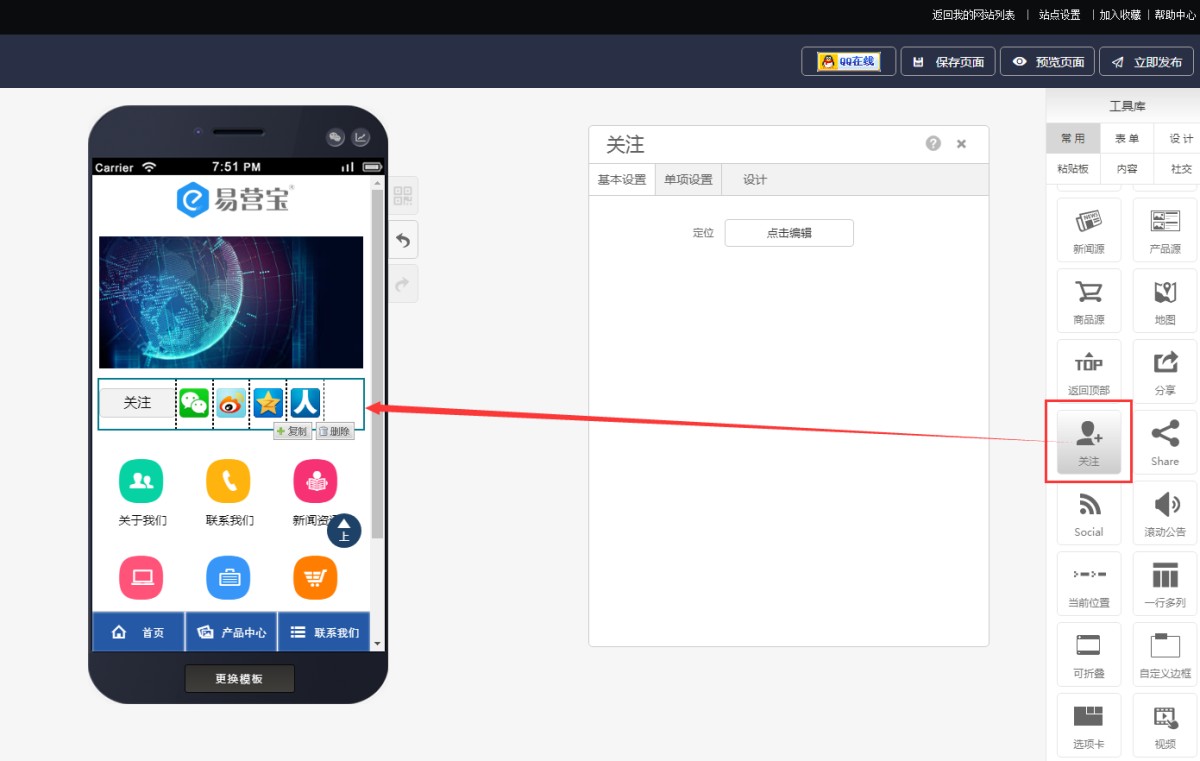This screenshot has height=761, width=1200.
Task: Add the 自定义边框 custom border widget
Action: tap(1165, 655)
